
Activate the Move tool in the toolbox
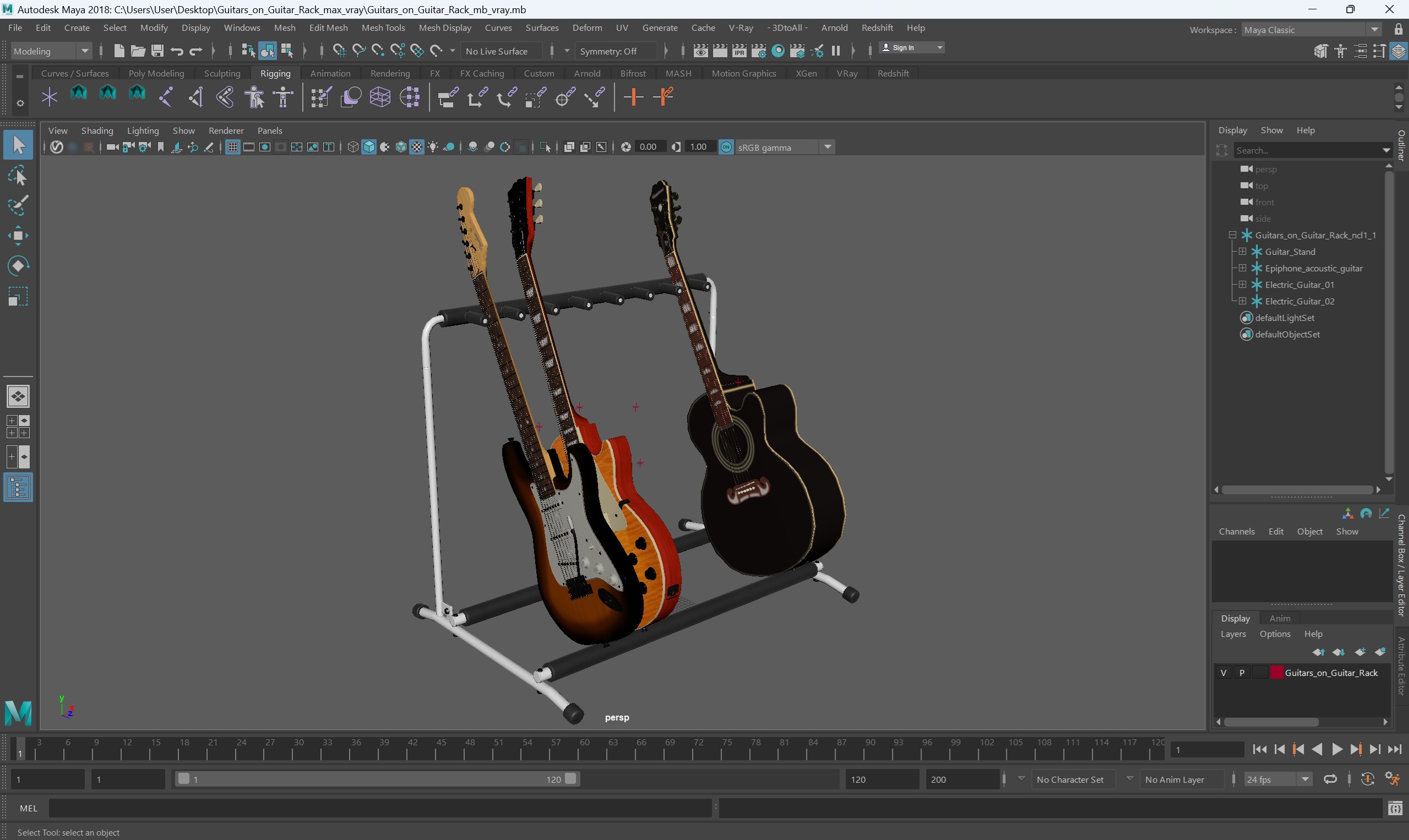tap(18, 236)
